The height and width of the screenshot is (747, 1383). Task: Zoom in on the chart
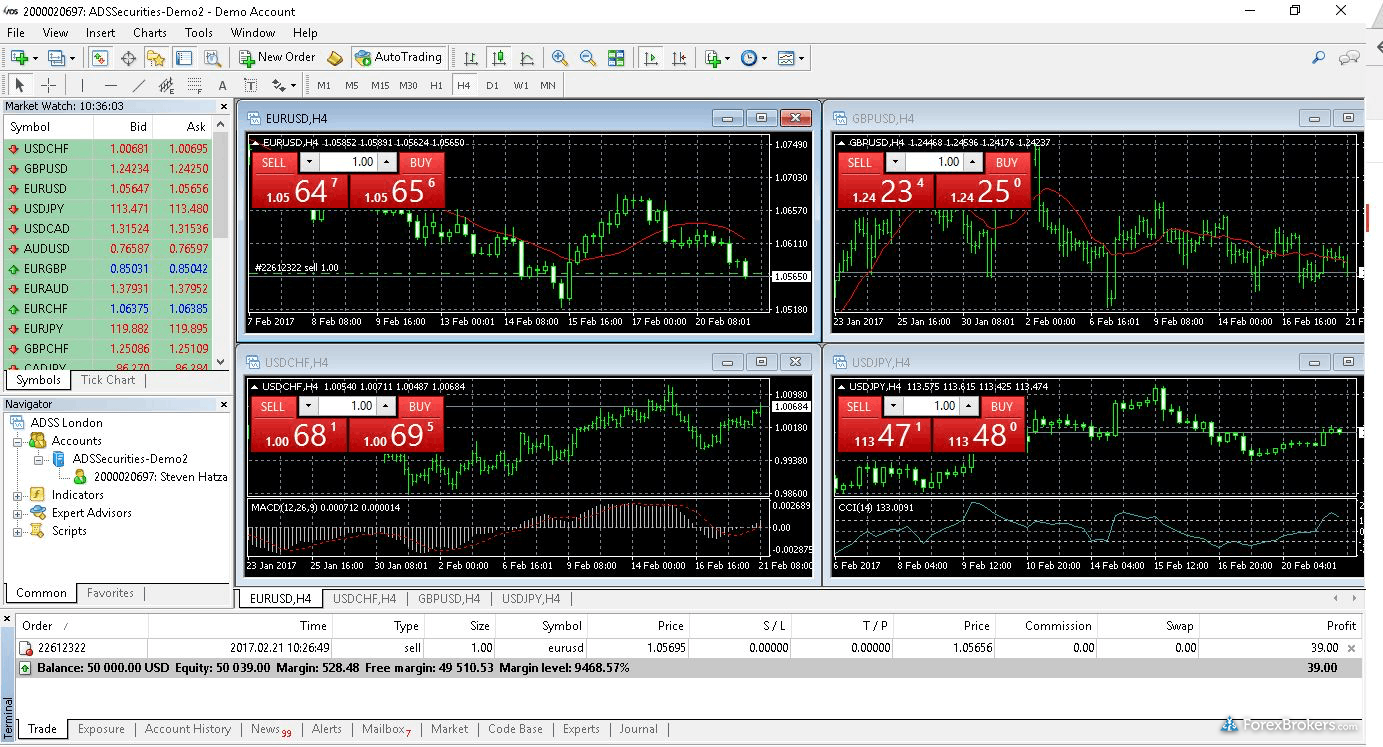[560, 58]
